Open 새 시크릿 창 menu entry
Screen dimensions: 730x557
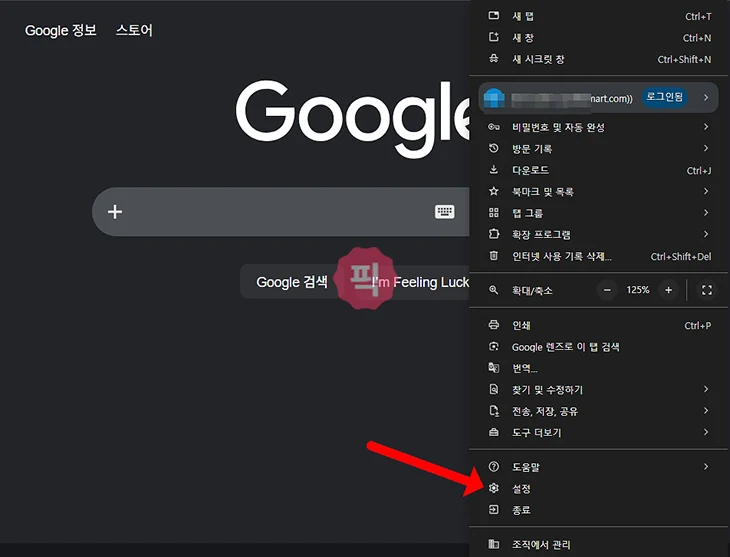click(599, 59)
